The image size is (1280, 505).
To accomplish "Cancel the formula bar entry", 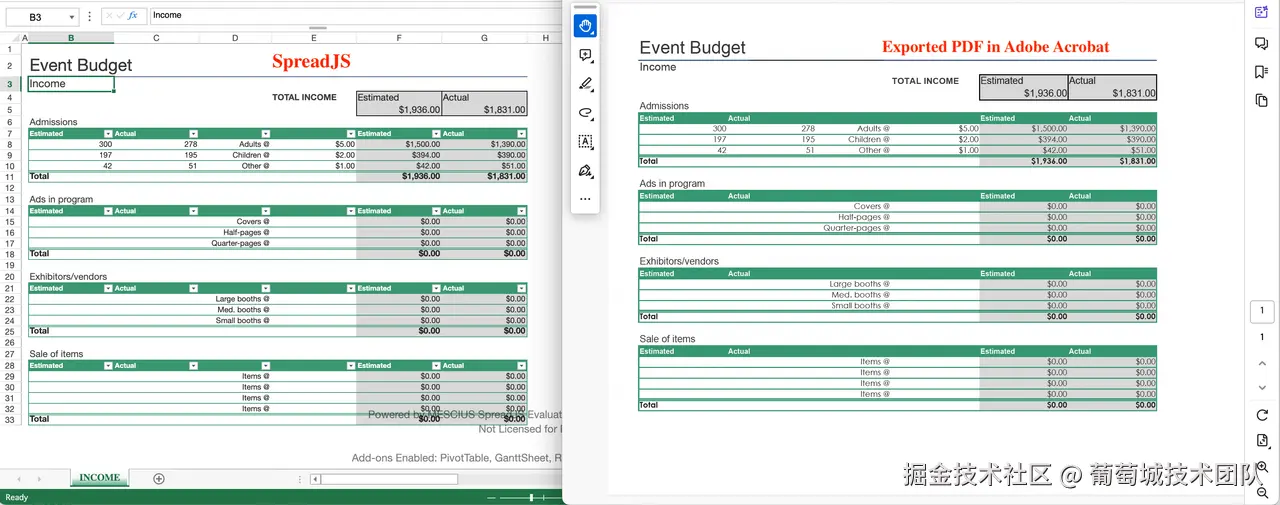I will (x=109, y=16).
